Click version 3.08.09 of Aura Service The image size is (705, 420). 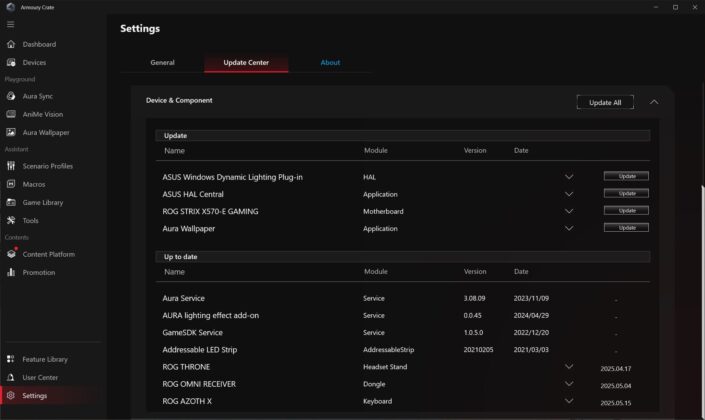[x=474, y=298]
